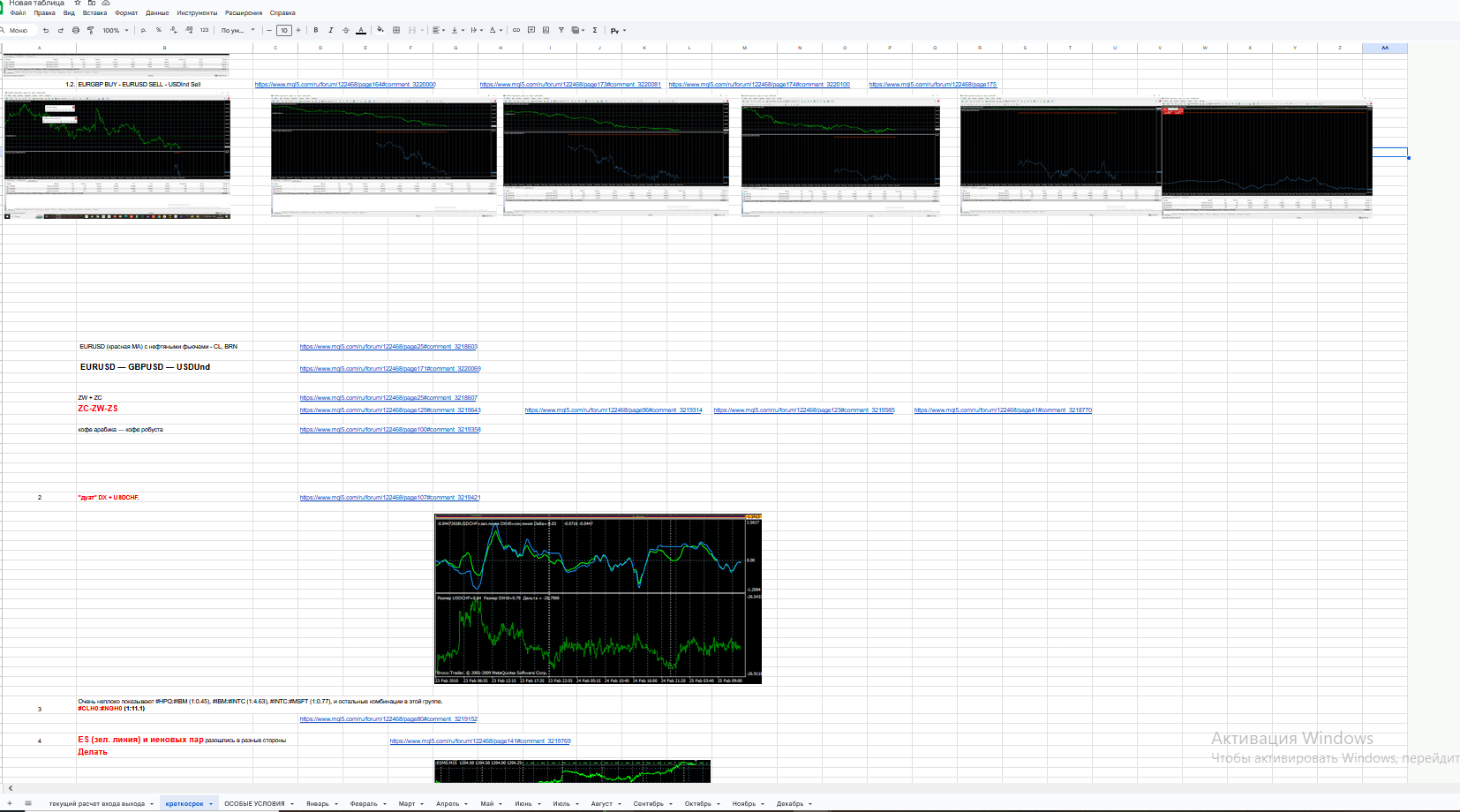The width and height of the screenshot is (1460, 812).
Task: Open the Данные menu
Action: click(157, 13)
